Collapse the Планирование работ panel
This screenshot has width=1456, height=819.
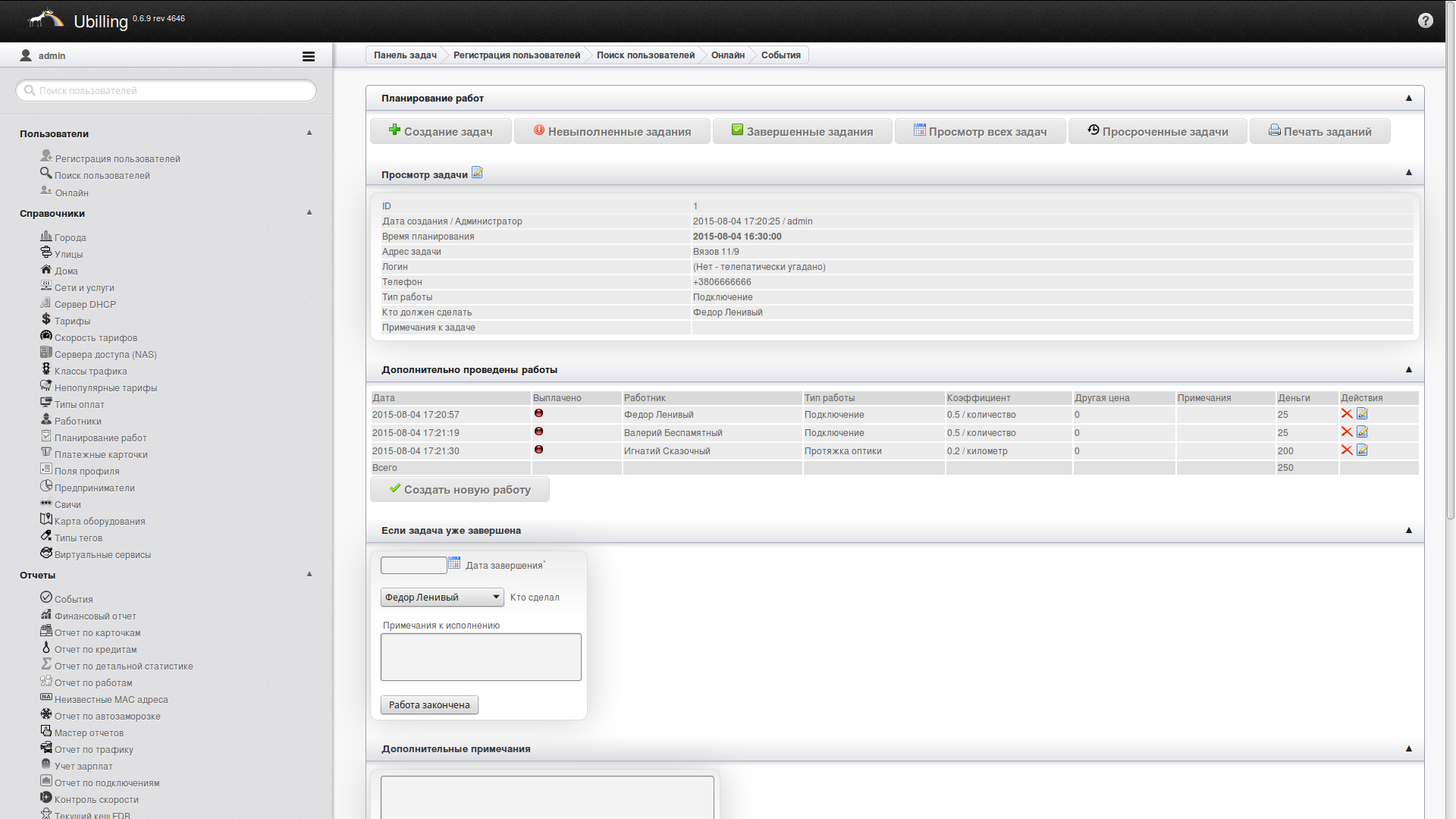pos(1408,98)
